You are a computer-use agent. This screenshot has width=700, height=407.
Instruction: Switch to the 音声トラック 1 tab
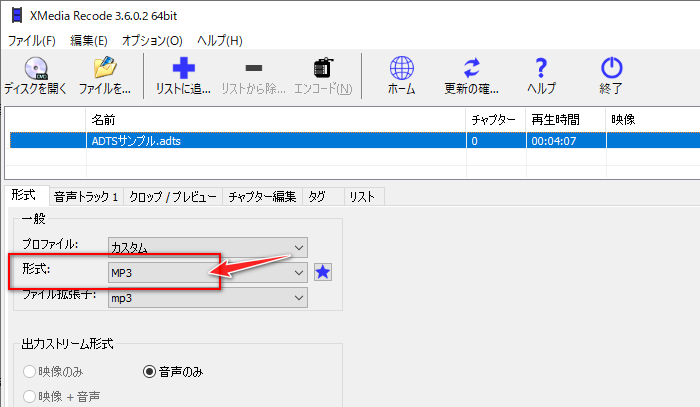[86, 197]
